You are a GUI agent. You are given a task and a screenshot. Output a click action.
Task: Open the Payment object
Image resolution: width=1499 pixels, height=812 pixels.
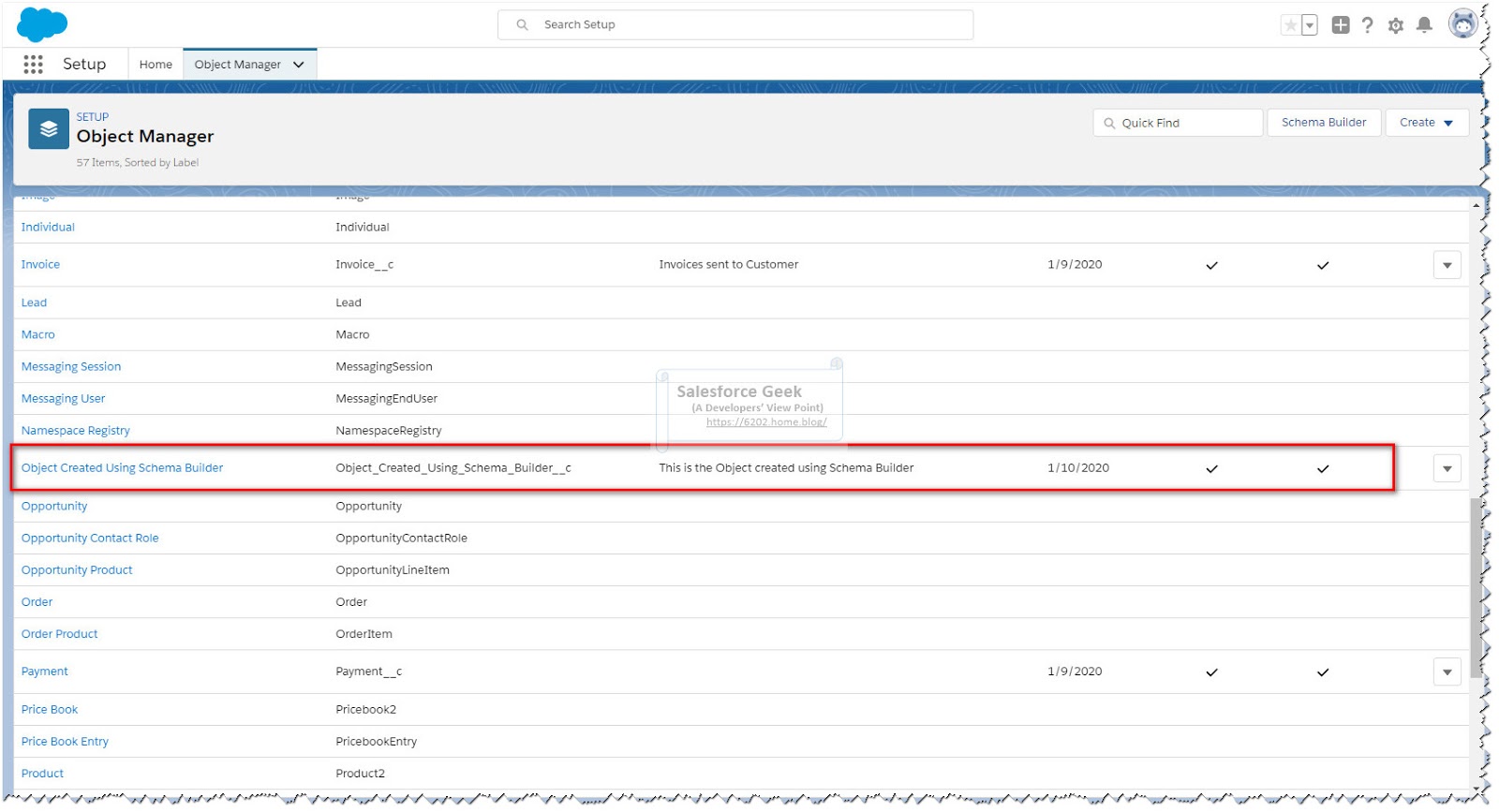coord(45,672)
